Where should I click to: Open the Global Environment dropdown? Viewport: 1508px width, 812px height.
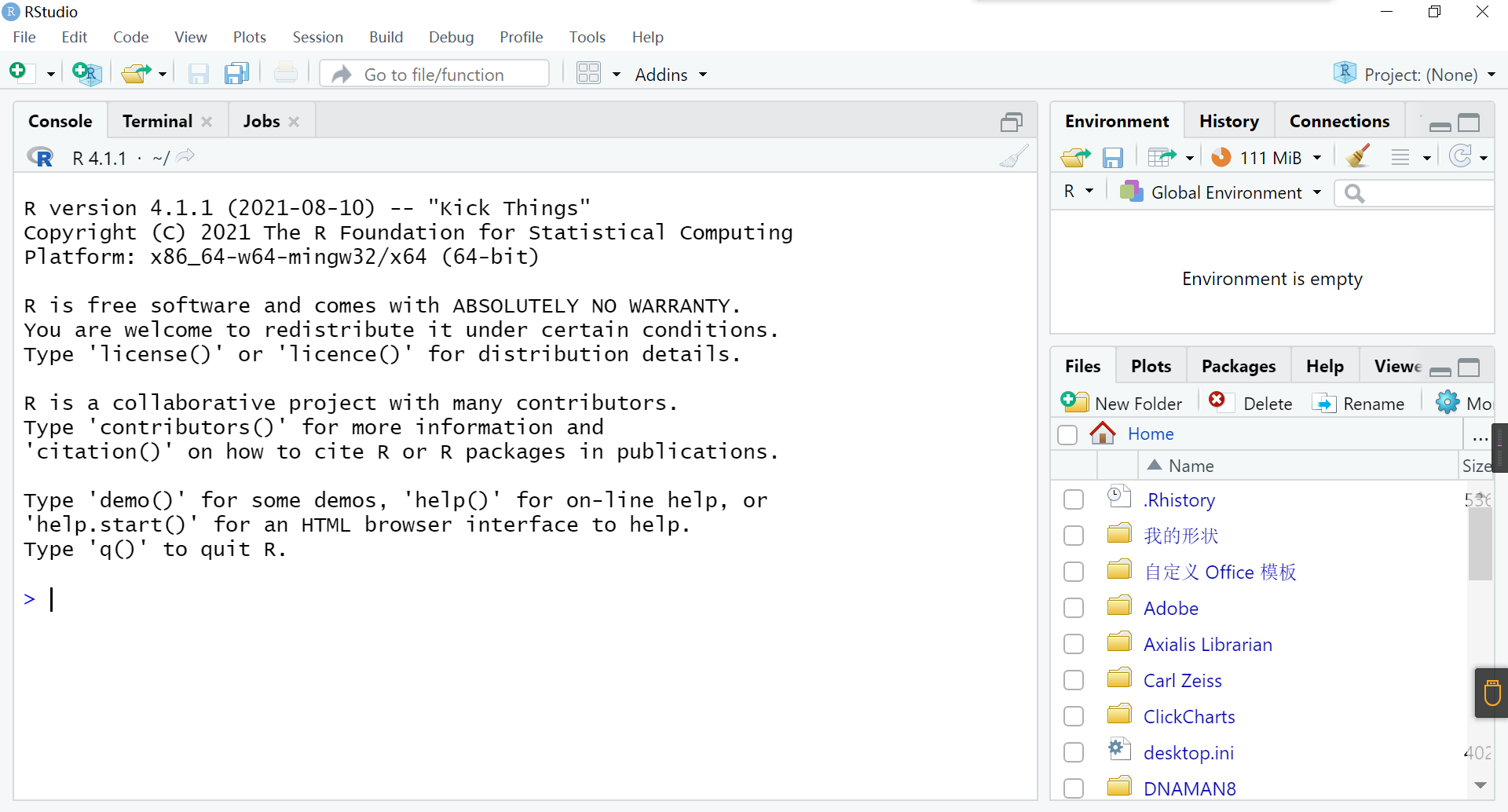[1221, 192]
